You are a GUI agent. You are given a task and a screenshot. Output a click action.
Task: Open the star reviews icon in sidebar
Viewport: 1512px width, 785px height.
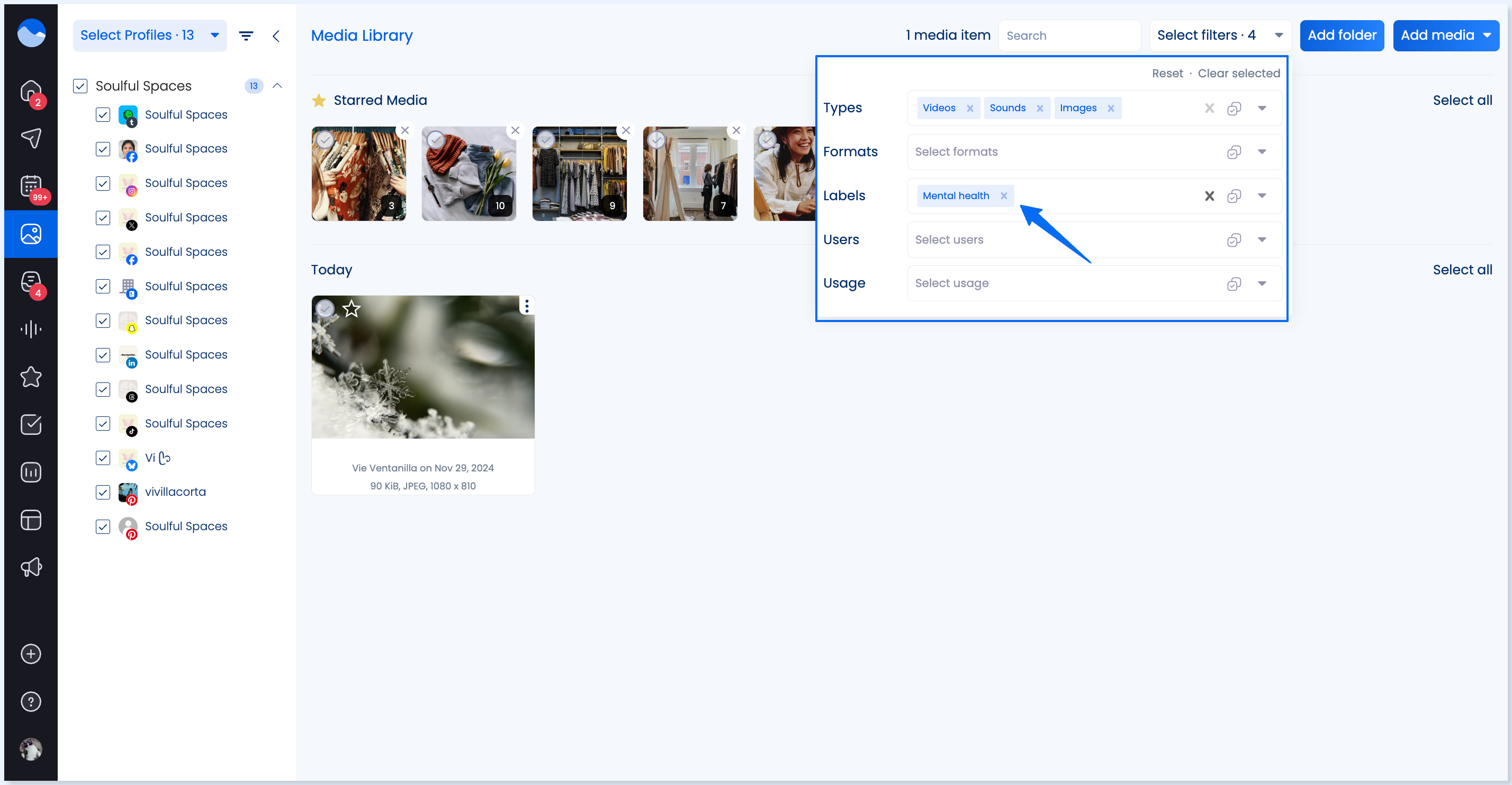[x=31, y=377]
